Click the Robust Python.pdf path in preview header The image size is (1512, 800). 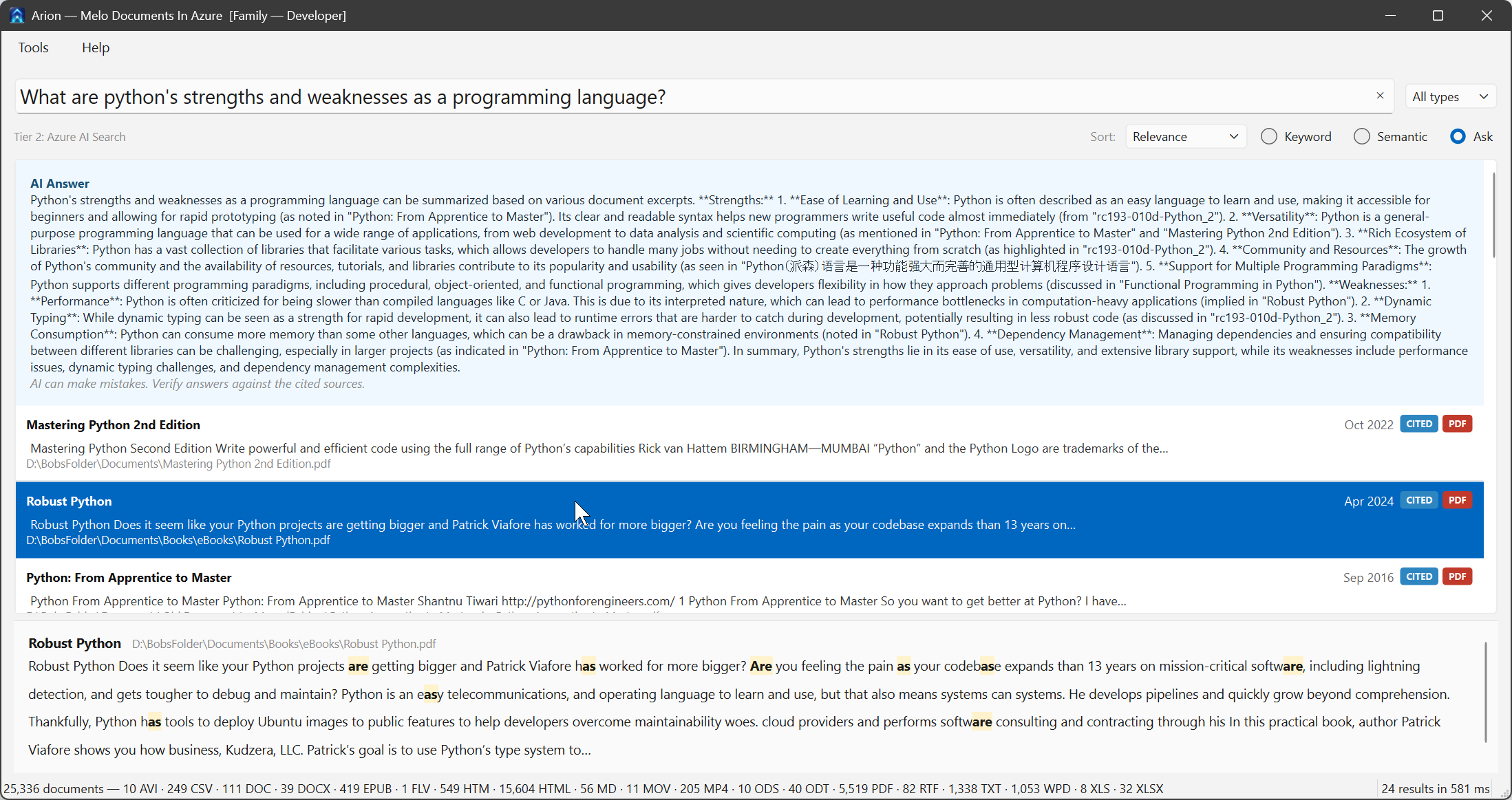click(284, 644)
